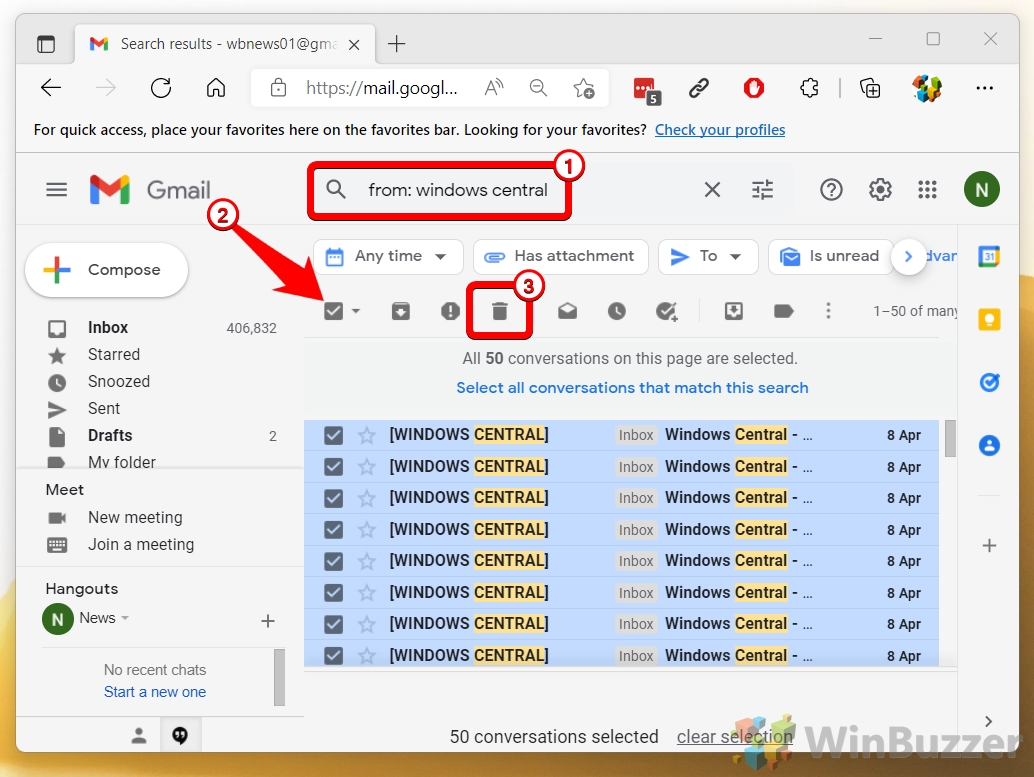Switch to the Search results browser tab
Screen dimensions: 1034x777
click(x=224, y=44)
